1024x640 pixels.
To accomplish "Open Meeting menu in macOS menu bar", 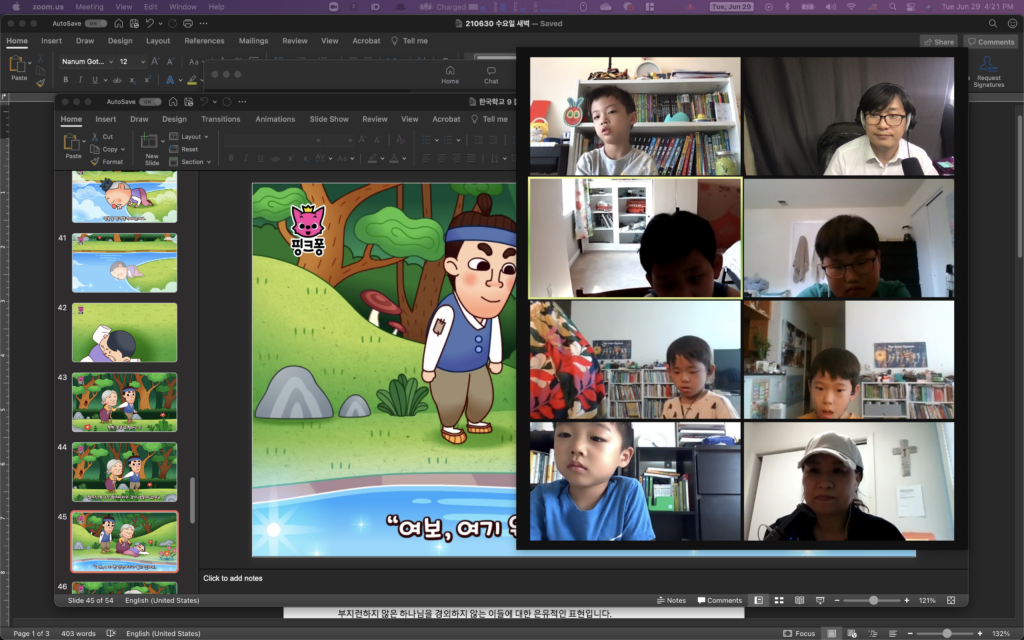I will (89, 6).
